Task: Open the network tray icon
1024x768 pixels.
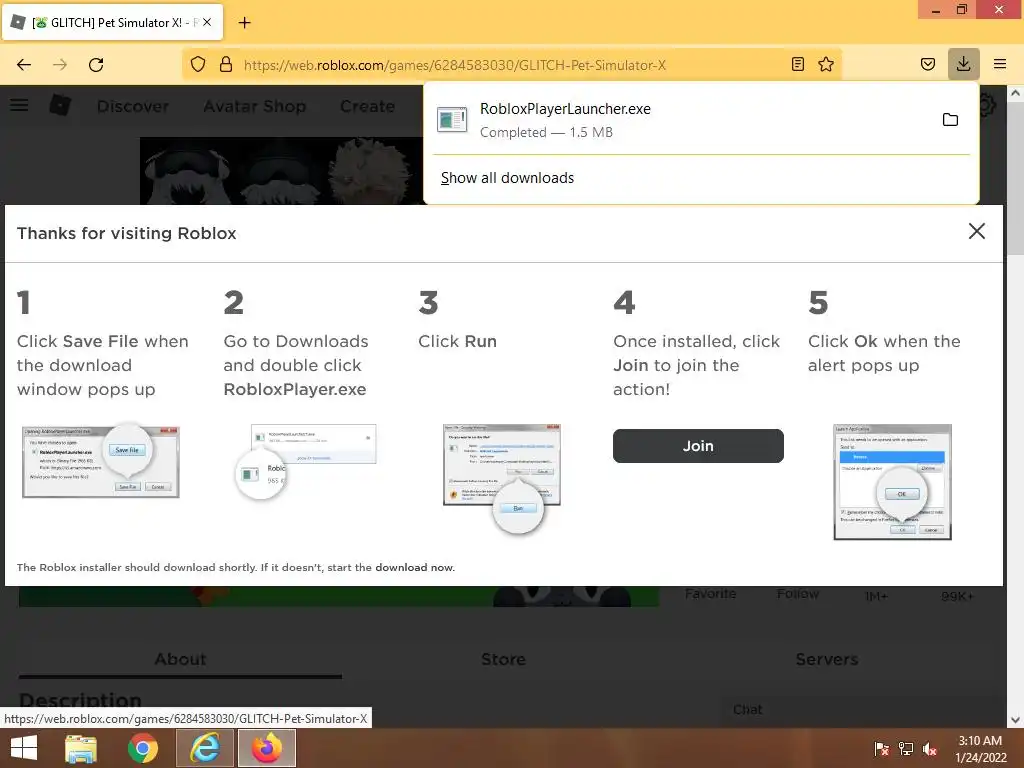Action: click(906, 749)
